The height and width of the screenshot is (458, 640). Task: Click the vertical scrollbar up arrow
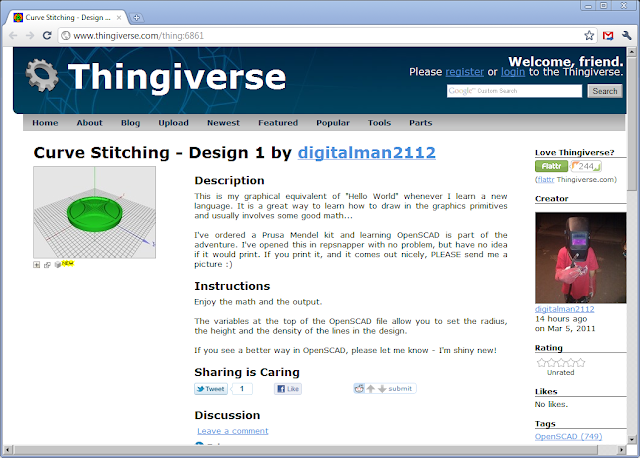click(631, 52)
